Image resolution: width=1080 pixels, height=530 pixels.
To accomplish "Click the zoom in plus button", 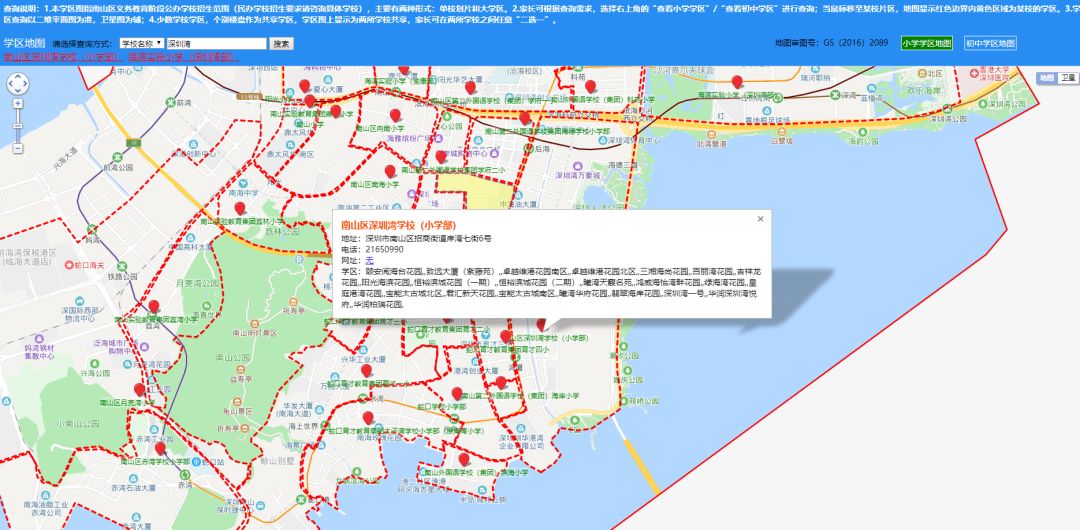I will pos(18,105).
